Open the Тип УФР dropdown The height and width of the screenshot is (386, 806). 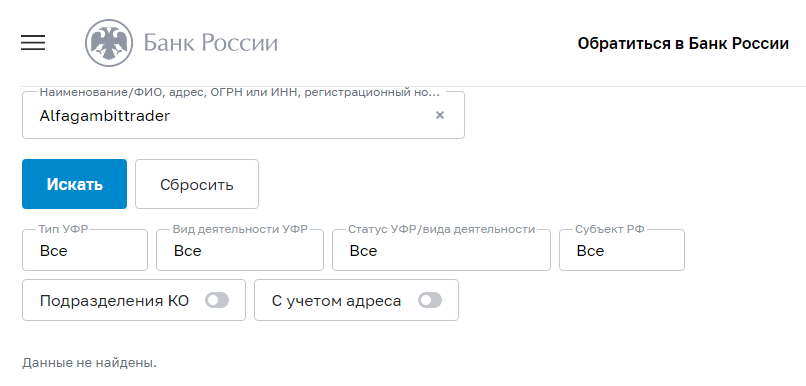[x=85, y=250]
